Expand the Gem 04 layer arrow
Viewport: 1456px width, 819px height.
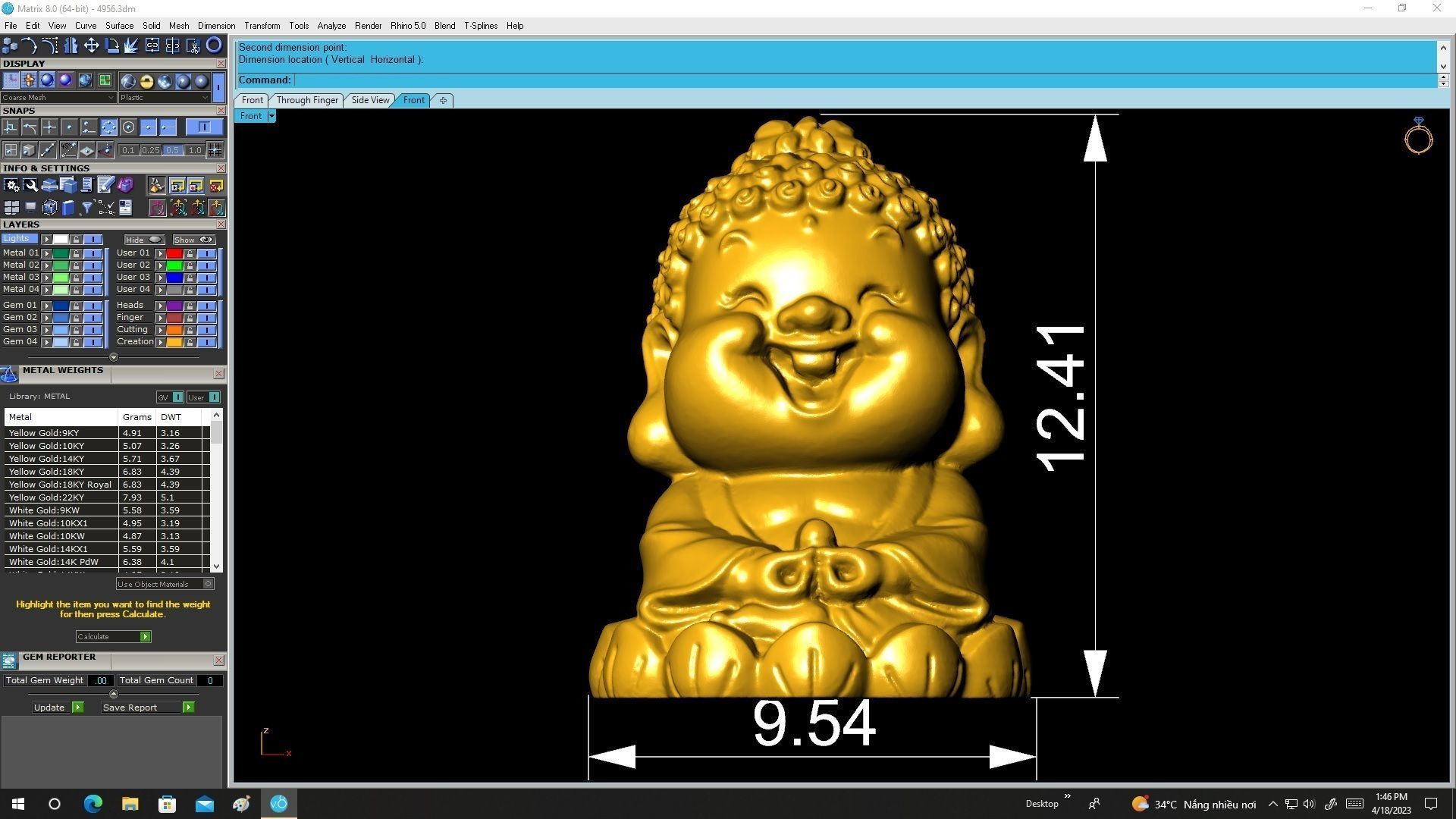46,342
